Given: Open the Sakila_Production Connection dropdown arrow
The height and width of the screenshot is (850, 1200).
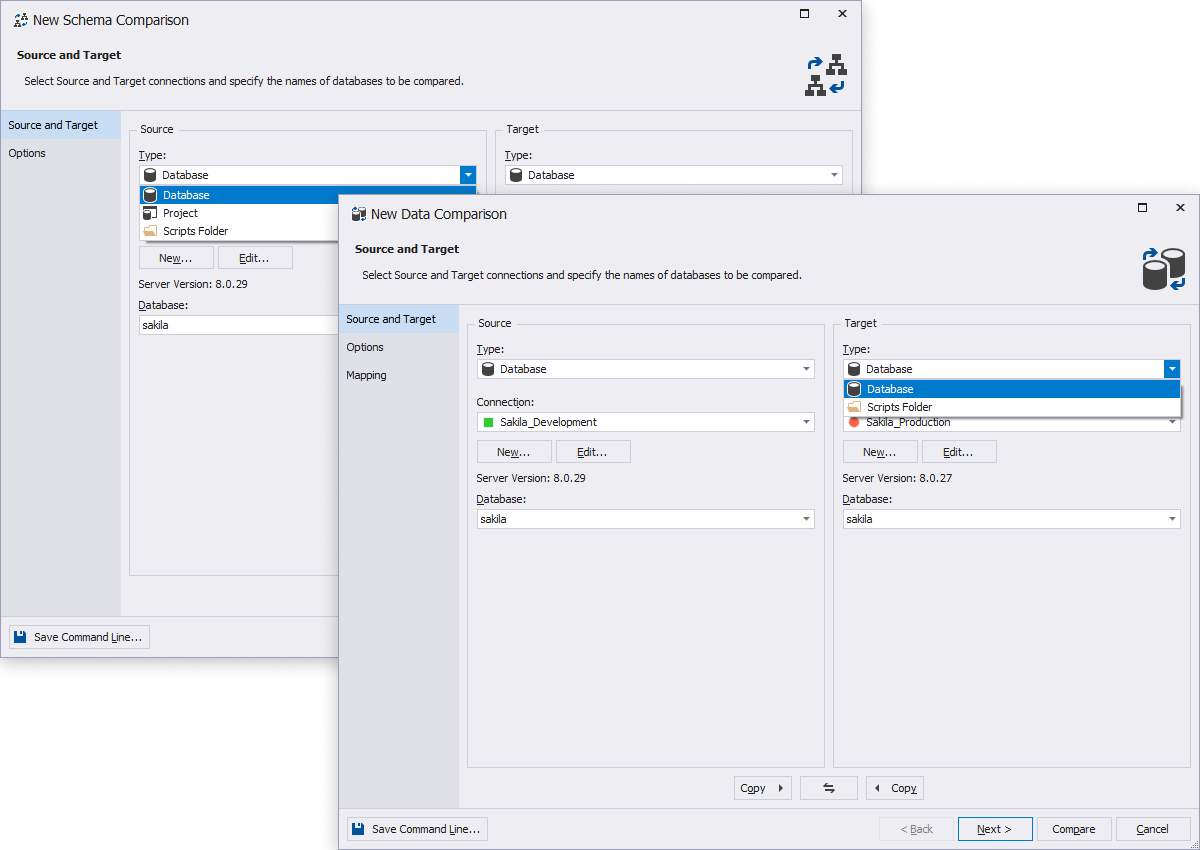Looking at the screenshot, I should pyautogui.click(x=1172, y=423).
